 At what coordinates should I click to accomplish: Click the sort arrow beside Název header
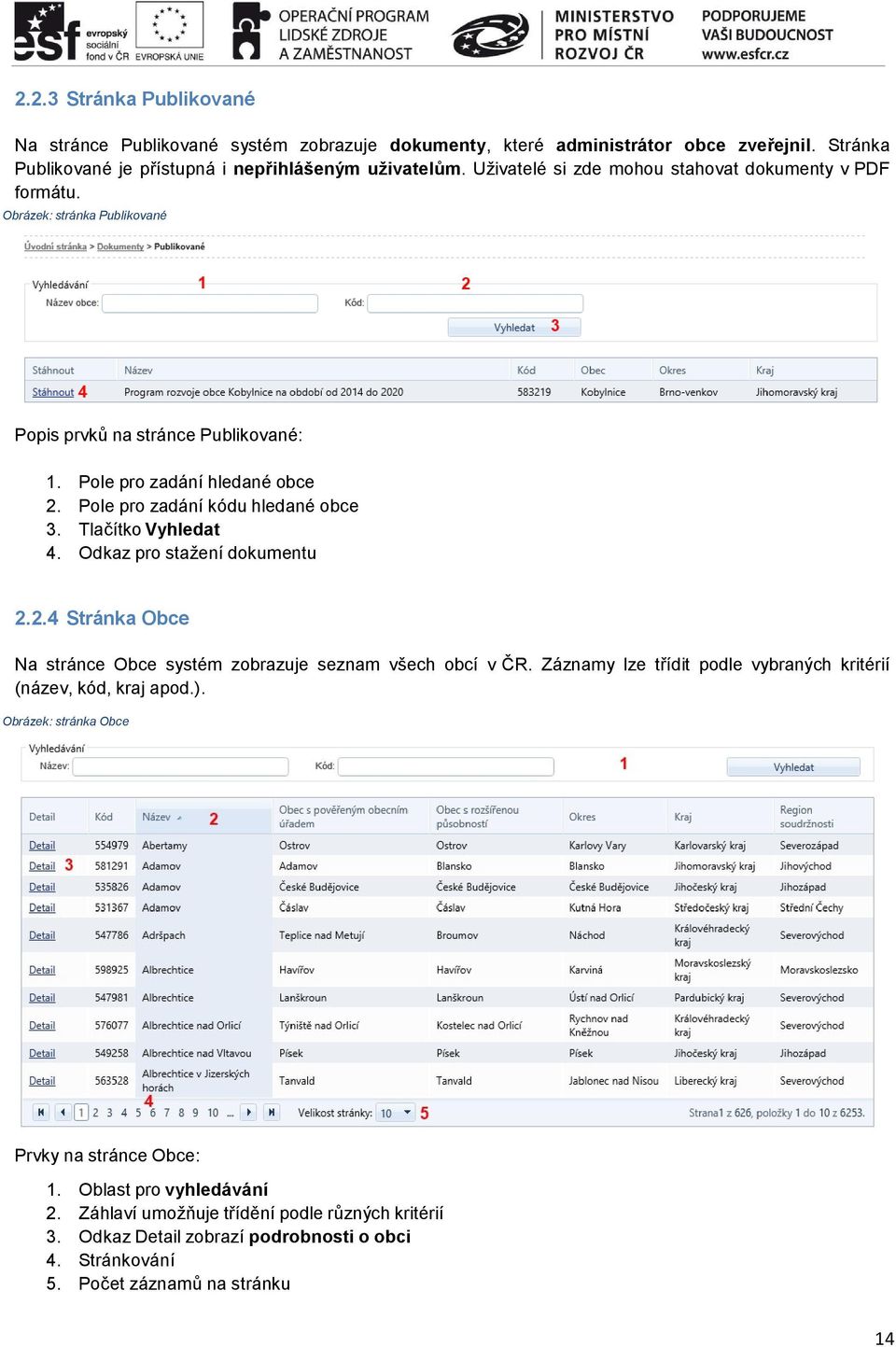(179, 818)
